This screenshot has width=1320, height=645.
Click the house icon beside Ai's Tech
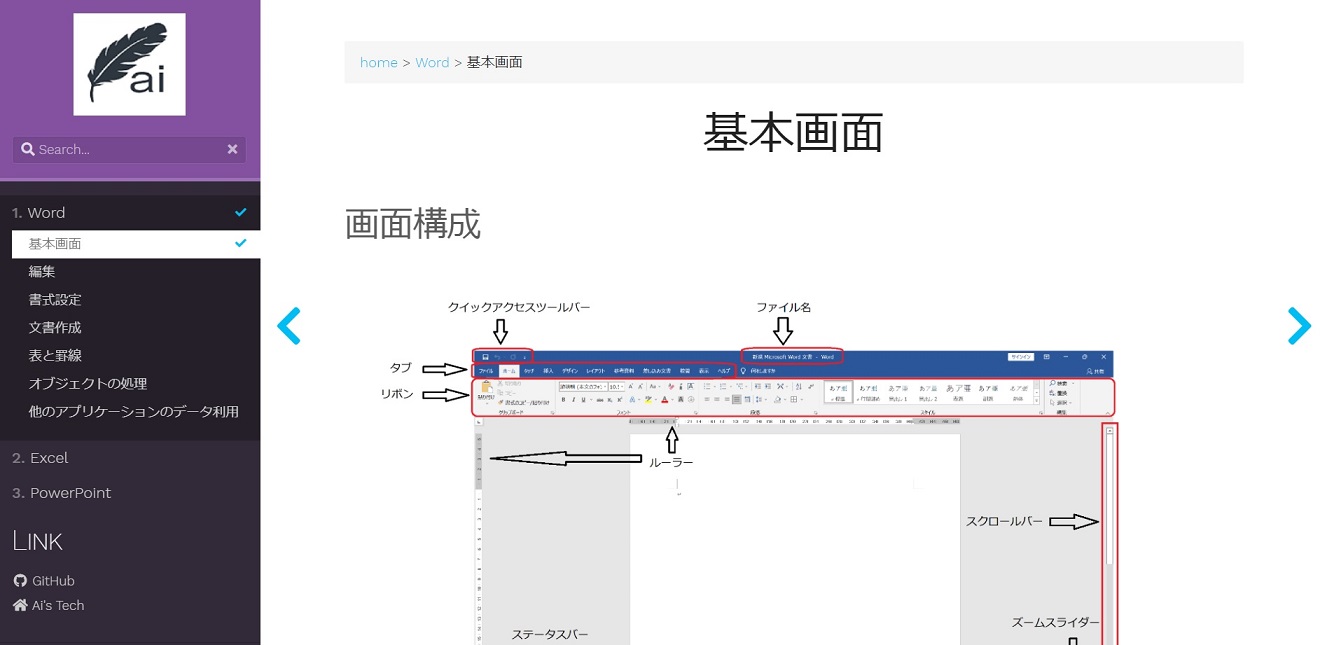[x=20, y=605]
